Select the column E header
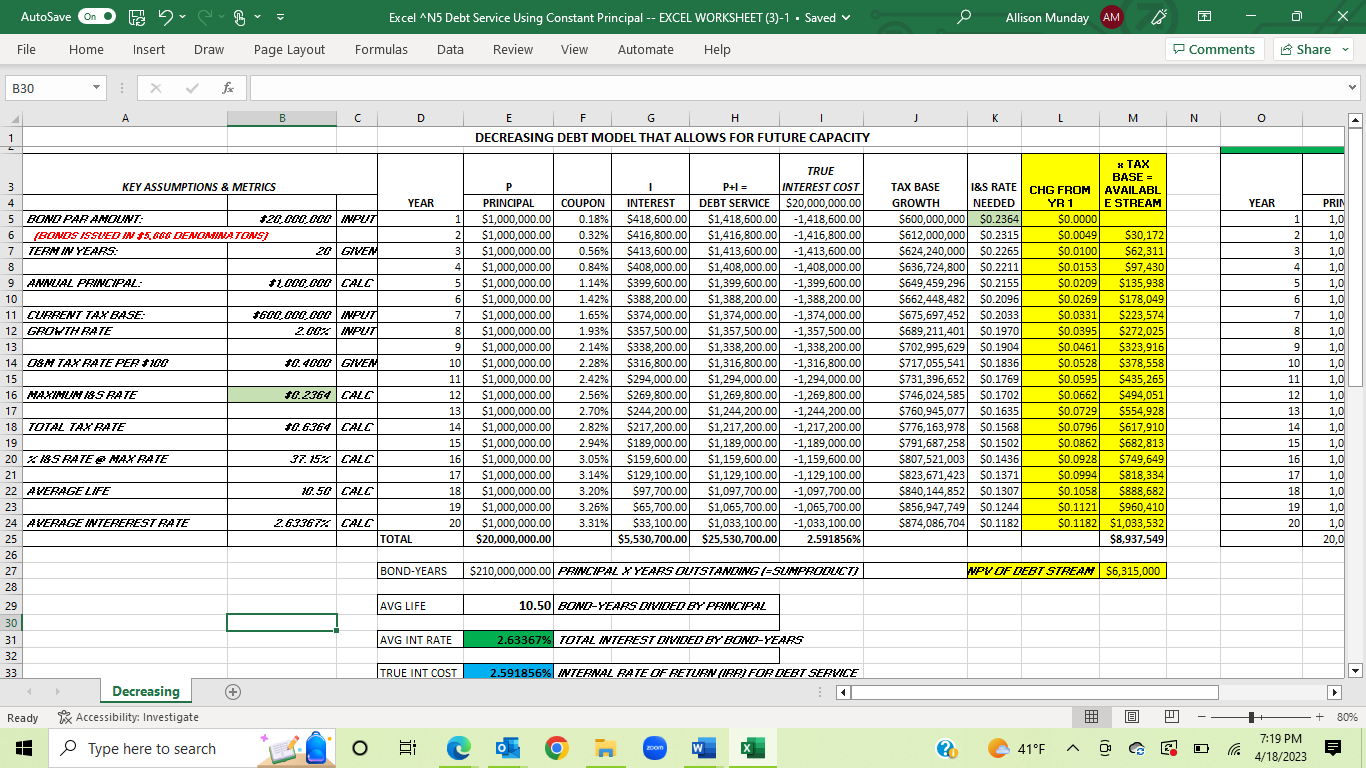 tap(509, 119)
